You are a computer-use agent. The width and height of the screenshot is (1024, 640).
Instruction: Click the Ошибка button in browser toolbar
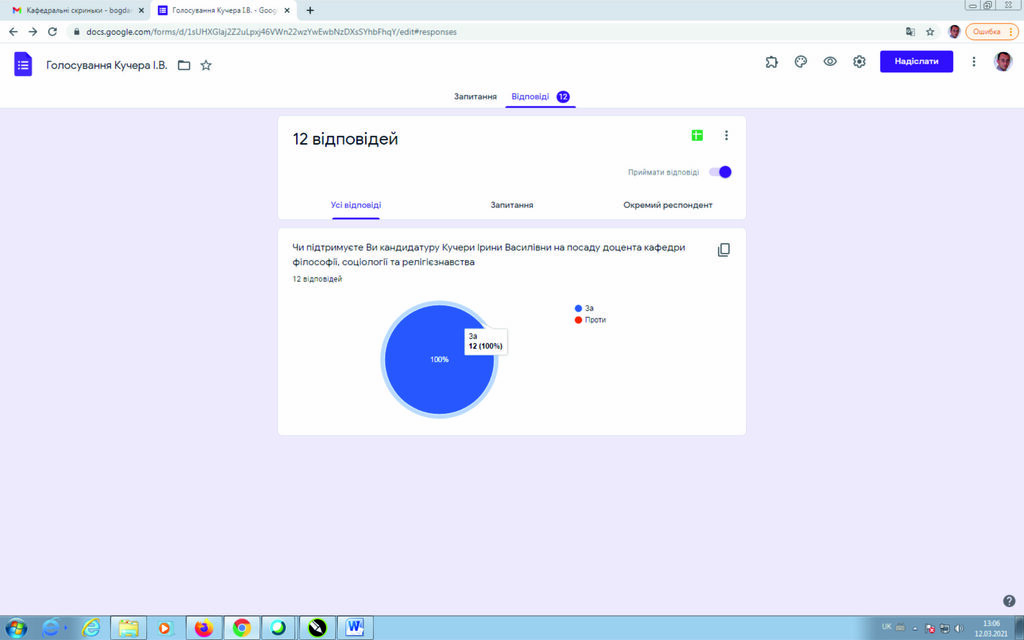(x=991, y=31)
